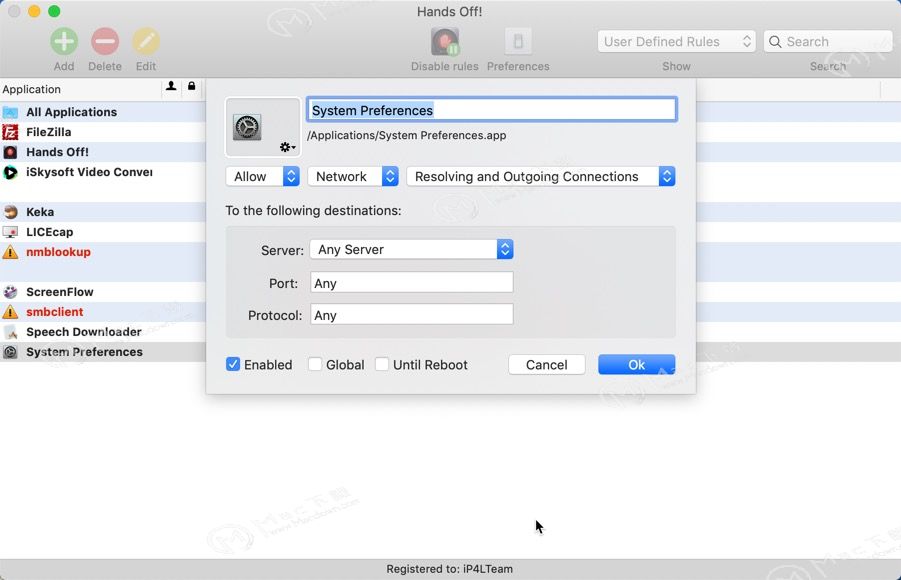Click the Registered to: iP4LTeam status text
The image size is (901, 580).
pyautogui.click(x=449, y=569)
